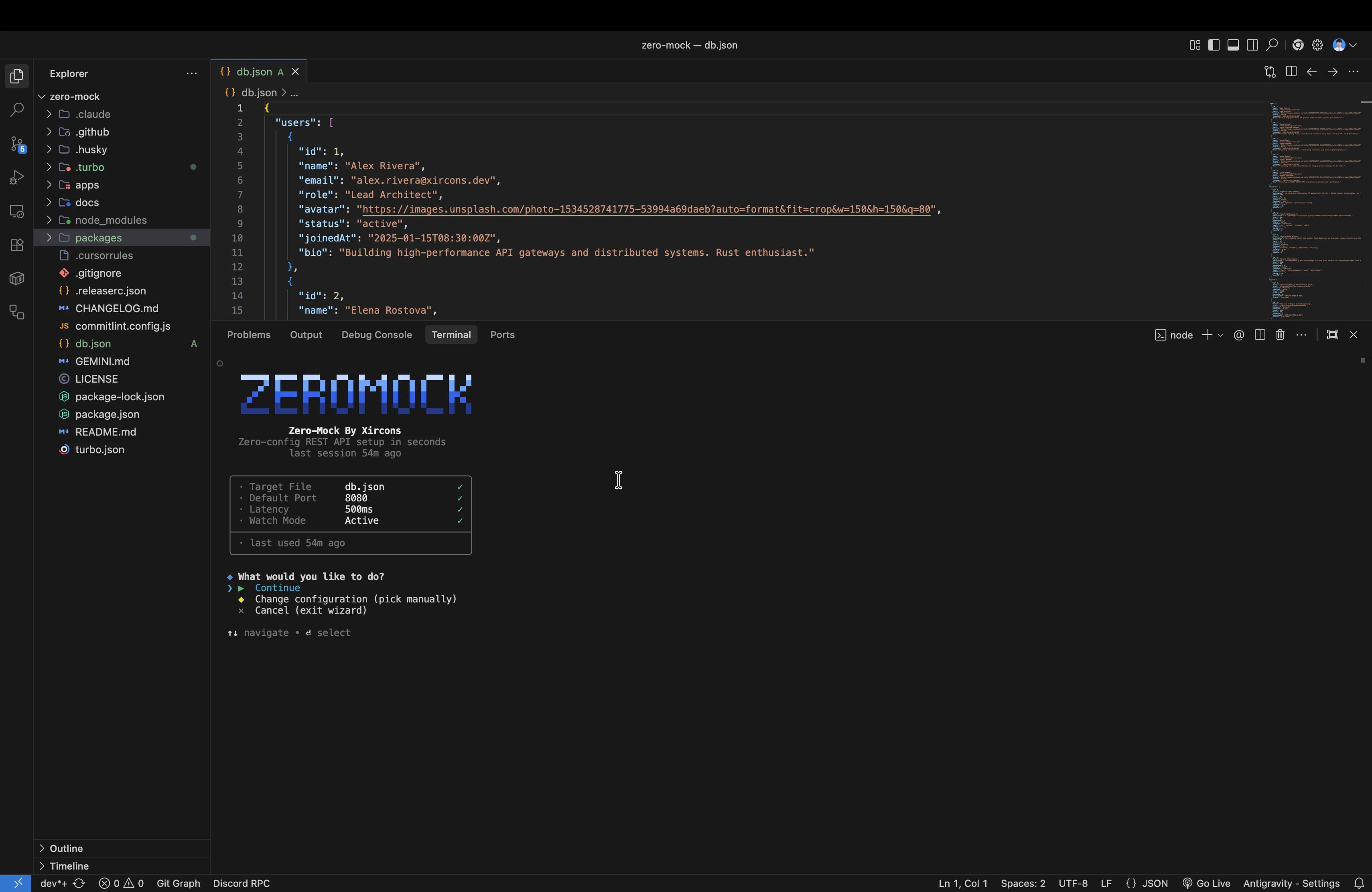Open the Source Control view
Image resolution: width=1372 pixels, height=892 pixels.
pos(17,144)
